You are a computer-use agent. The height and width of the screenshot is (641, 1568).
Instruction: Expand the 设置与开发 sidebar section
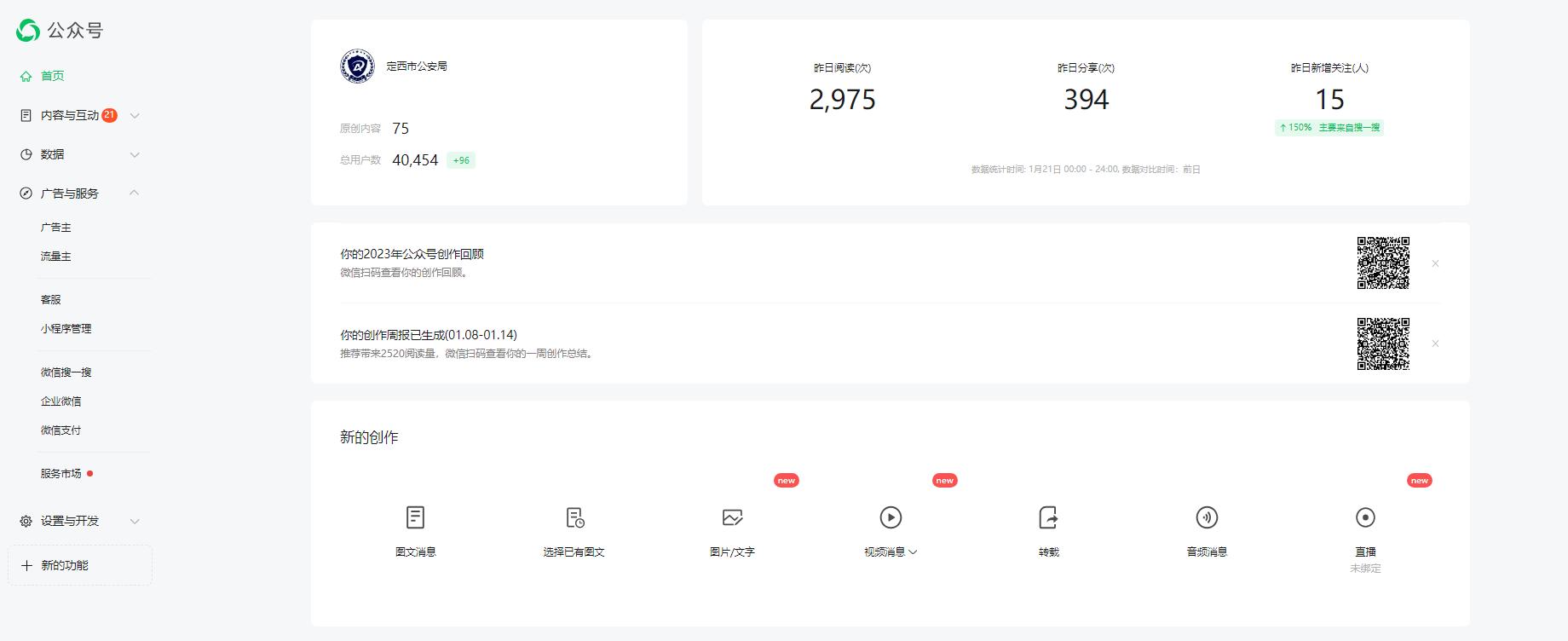[134, 522]
